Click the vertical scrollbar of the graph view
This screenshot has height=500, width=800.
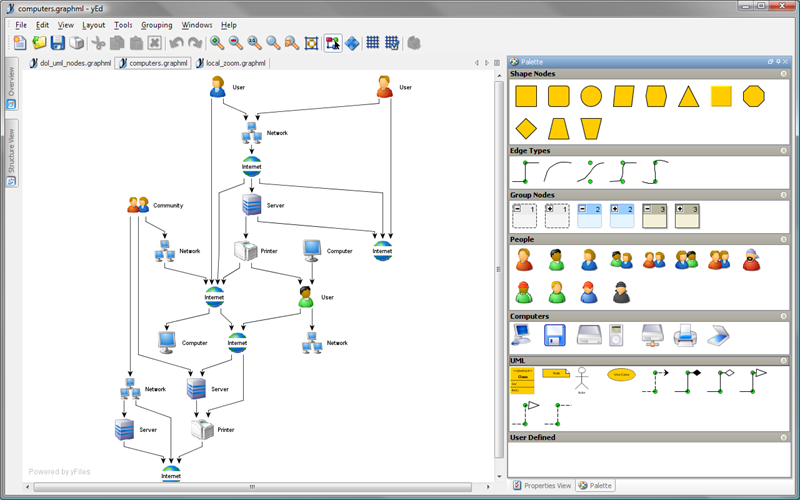coord(498,269)
